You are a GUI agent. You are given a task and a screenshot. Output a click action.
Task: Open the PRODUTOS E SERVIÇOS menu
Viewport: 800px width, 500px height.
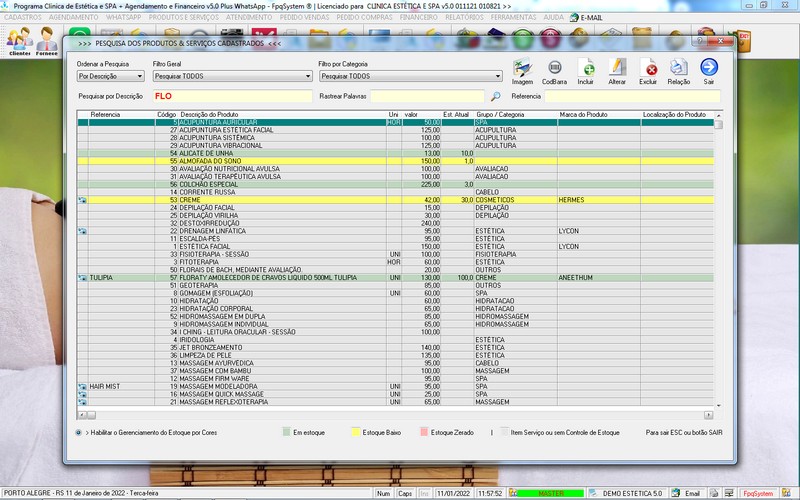tap(184, 17)
